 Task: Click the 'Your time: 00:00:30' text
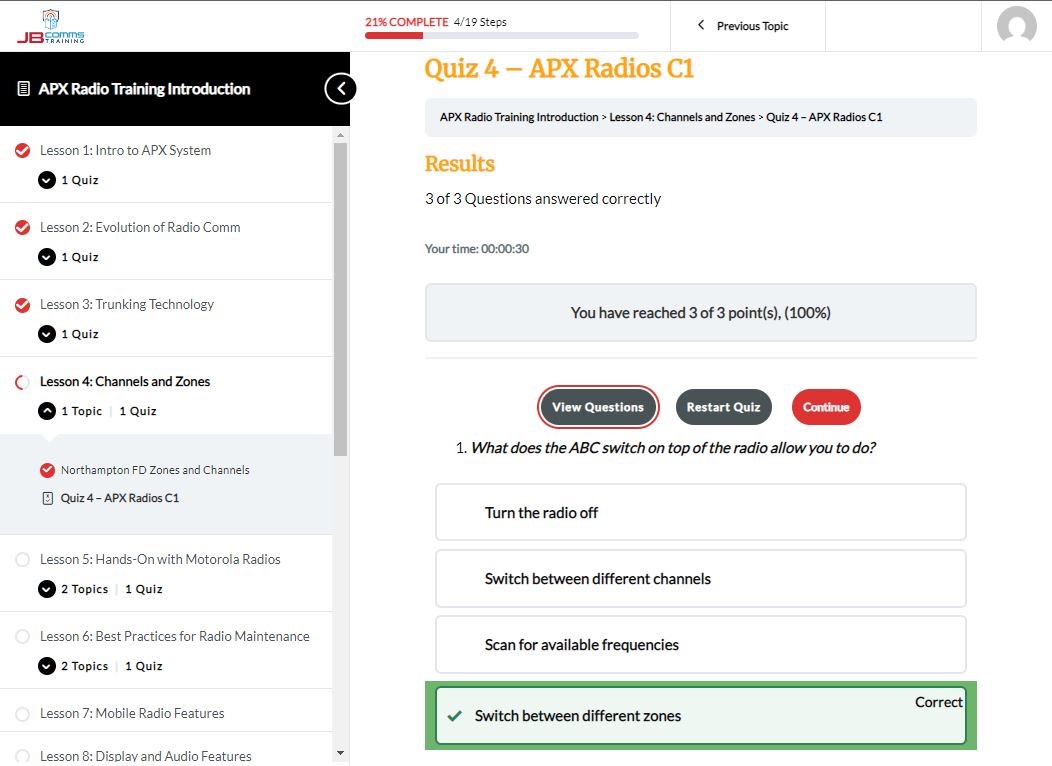[x=477, y=249]
